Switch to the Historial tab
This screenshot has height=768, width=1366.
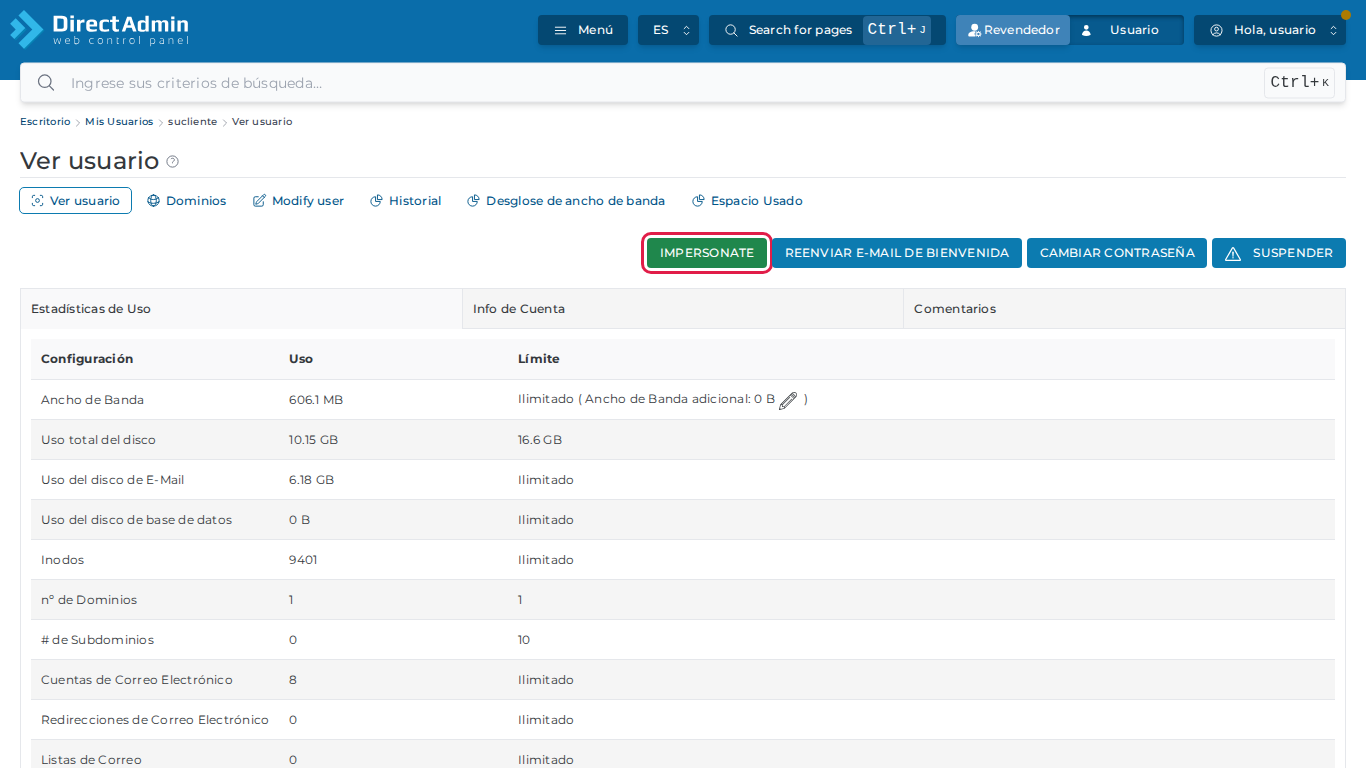(x=405, y=201)
